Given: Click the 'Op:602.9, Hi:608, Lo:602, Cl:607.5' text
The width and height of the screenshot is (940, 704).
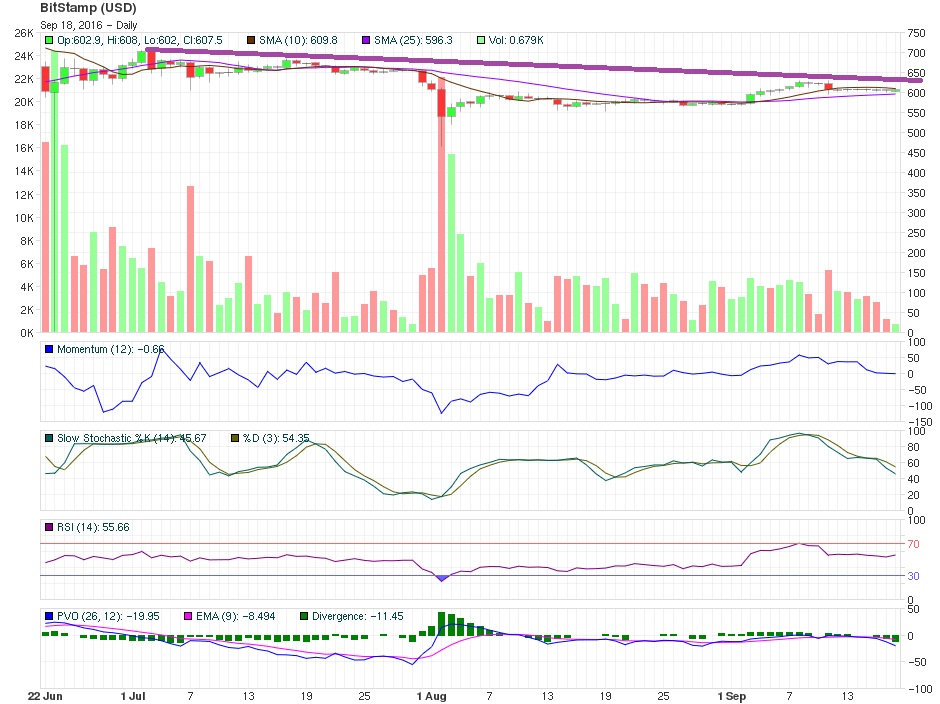Looking at the screenshot, I should pos(140,40).
